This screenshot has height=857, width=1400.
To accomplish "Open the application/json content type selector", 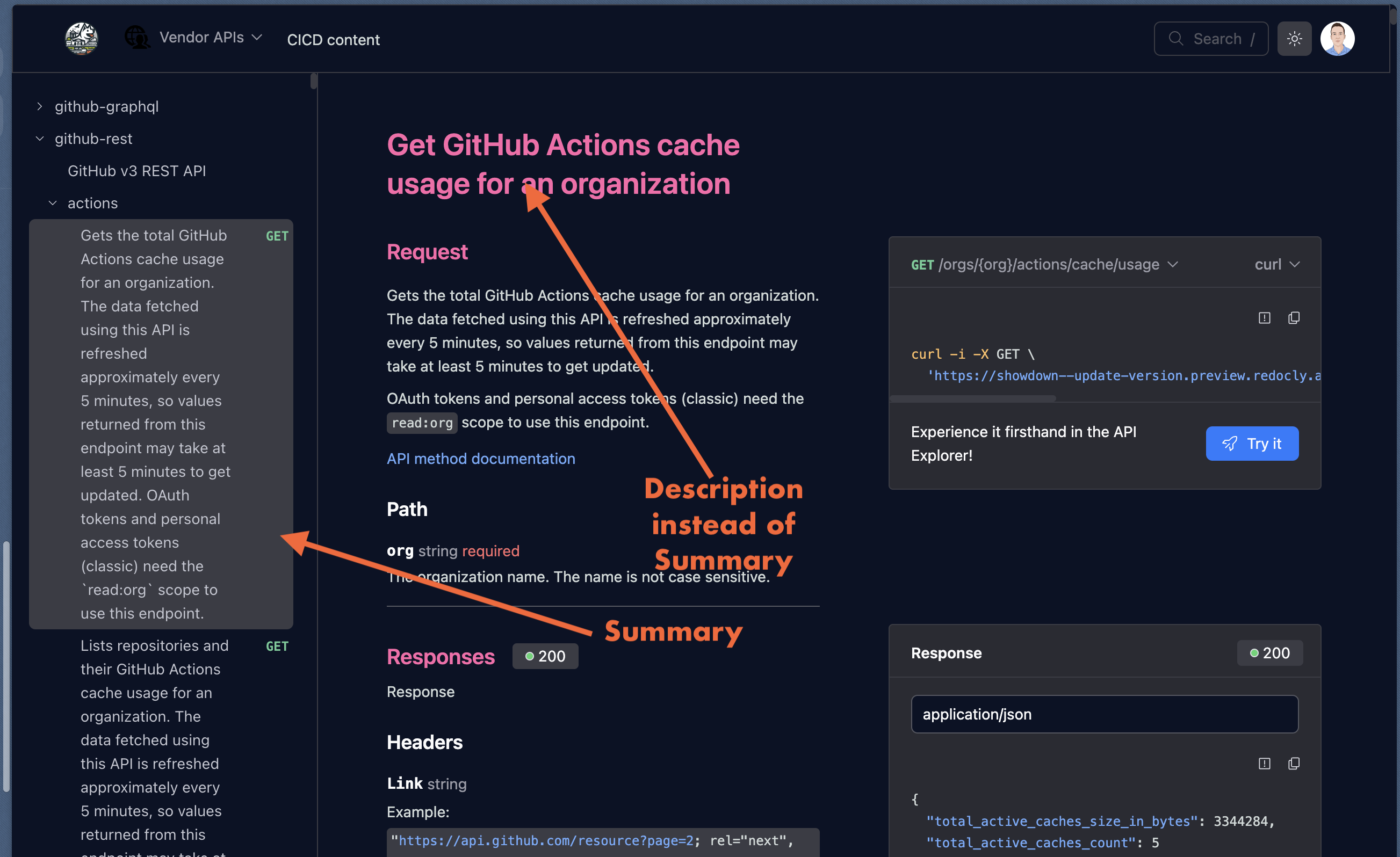I will tap(1104, 714).
